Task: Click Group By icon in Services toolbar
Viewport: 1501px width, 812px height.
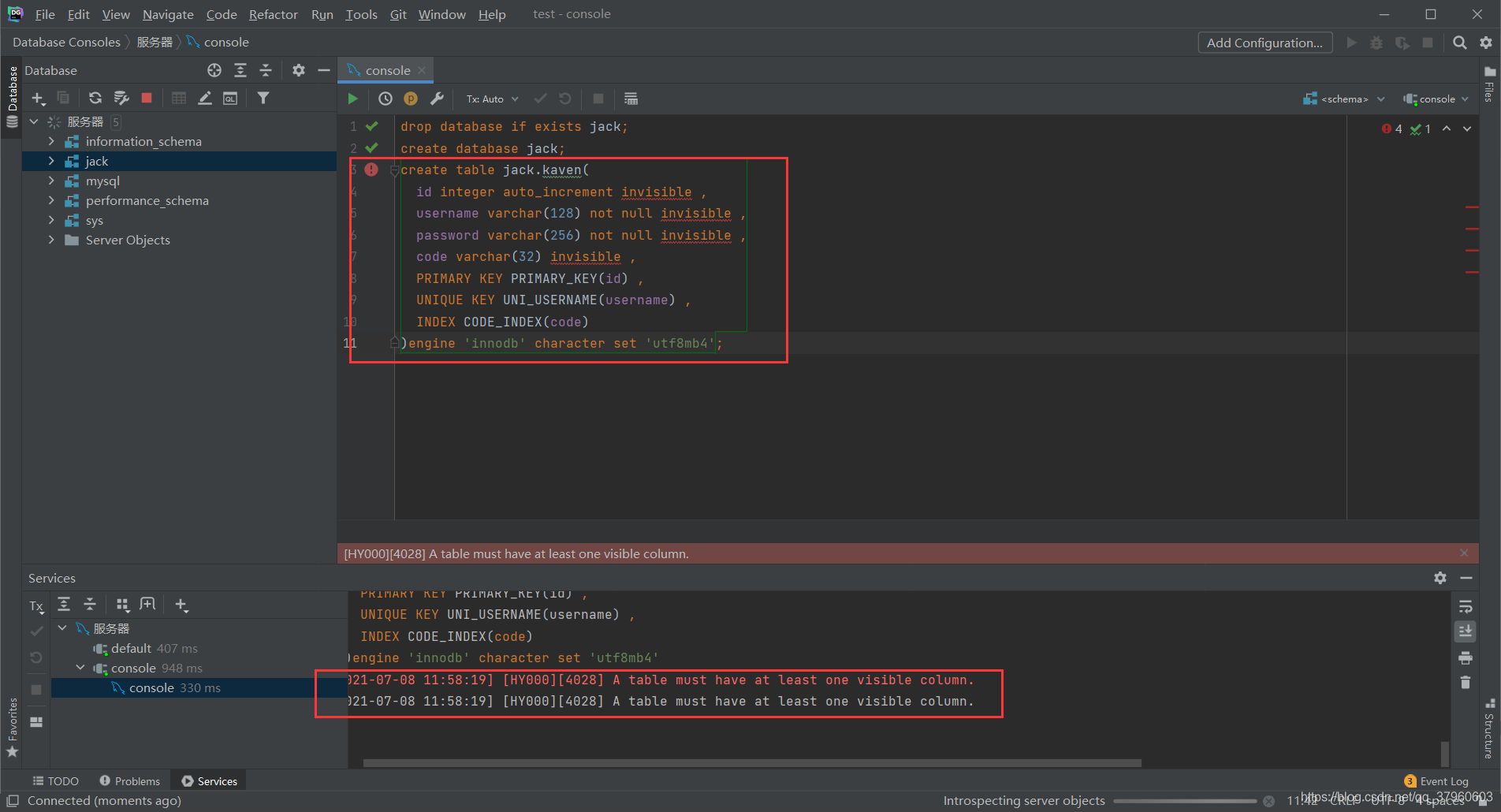Action: [122, 605]
